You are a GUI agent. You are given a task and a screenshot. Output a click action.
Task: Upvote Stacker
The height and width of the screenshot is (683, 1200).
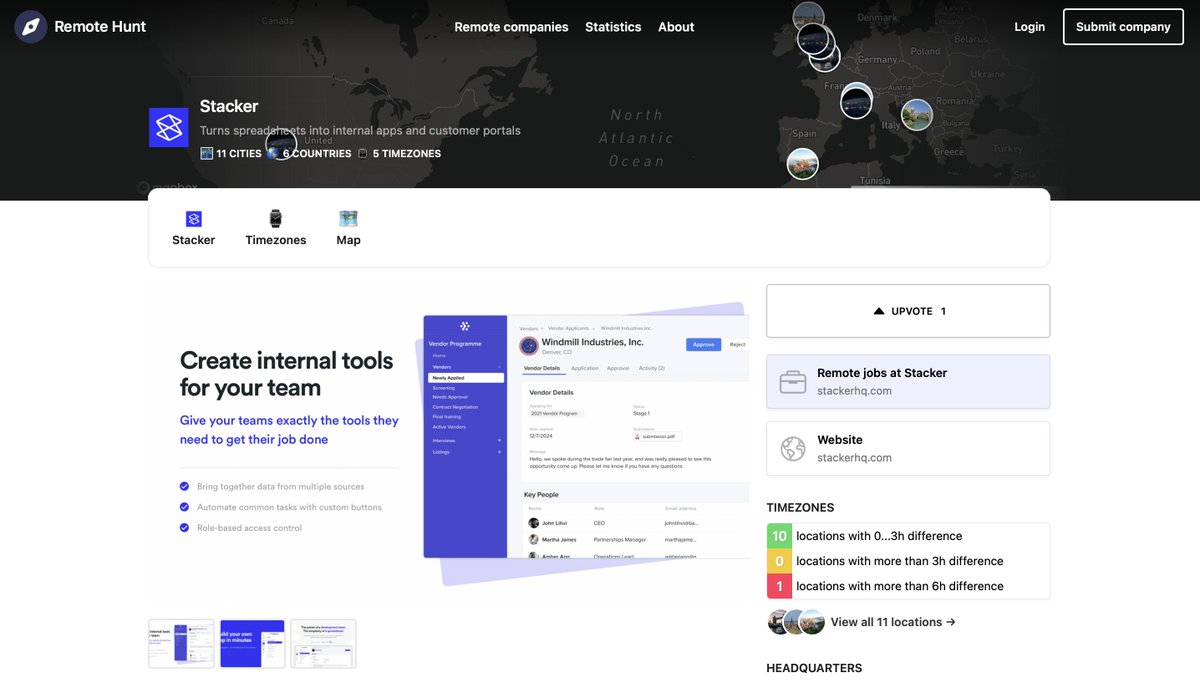(908, 311)
